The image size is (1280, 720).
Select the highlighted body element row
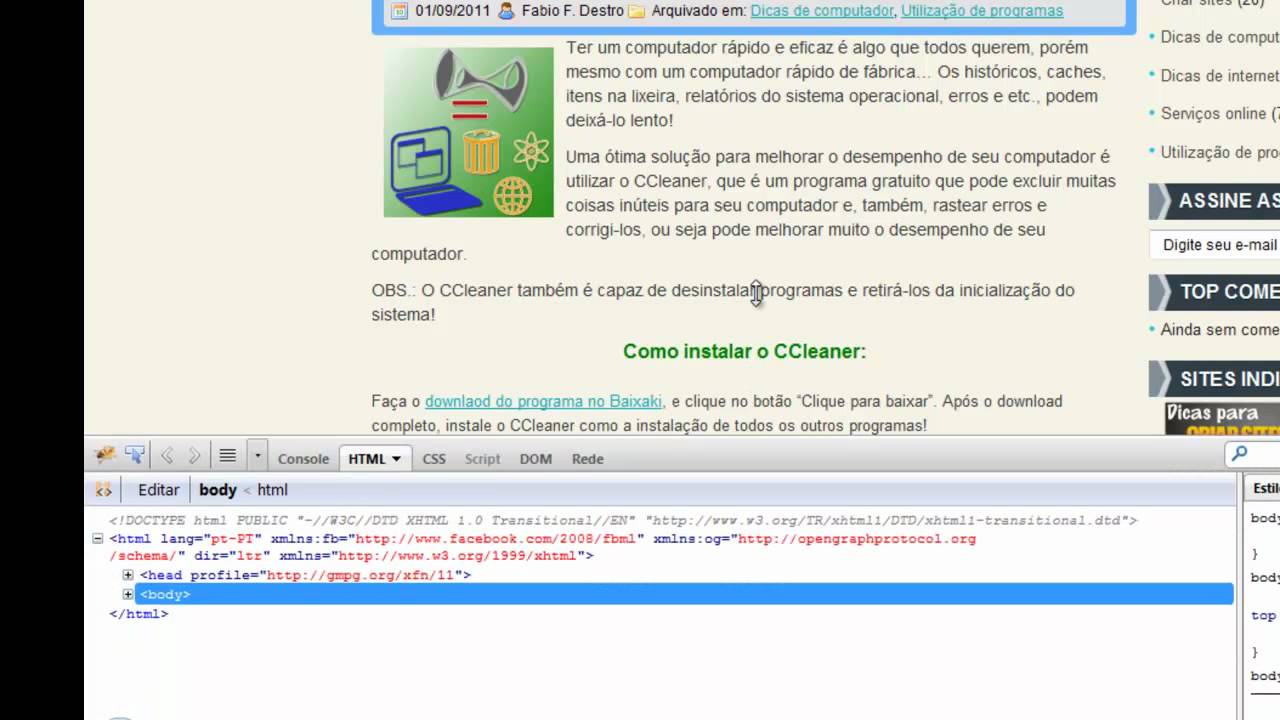pos(684,594)
